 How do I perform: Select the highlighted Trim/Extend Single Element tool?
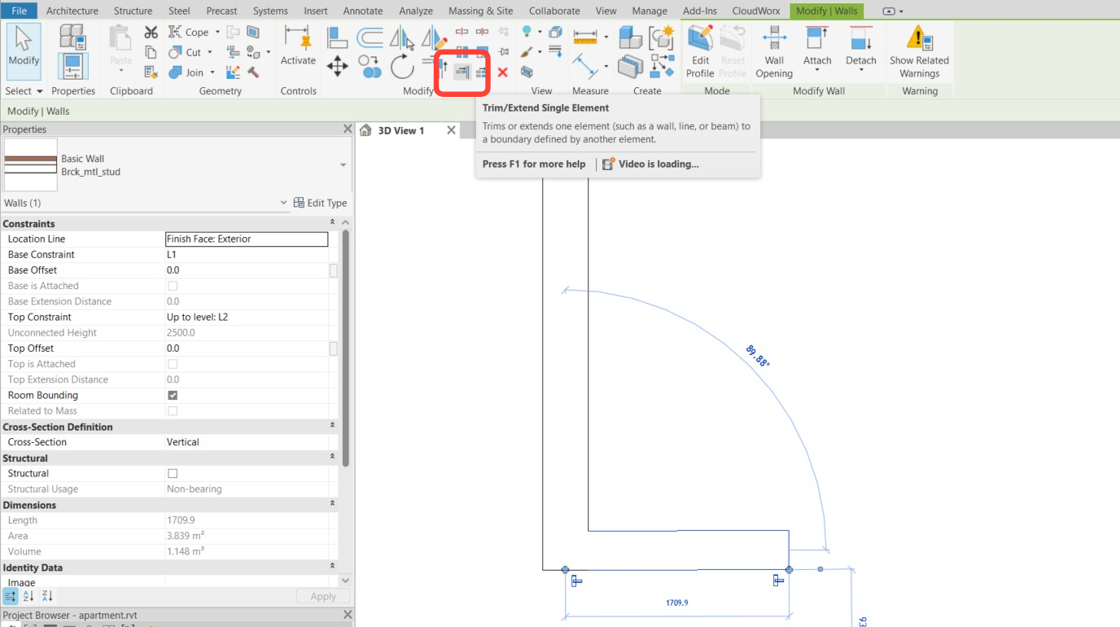coord(462,70)
